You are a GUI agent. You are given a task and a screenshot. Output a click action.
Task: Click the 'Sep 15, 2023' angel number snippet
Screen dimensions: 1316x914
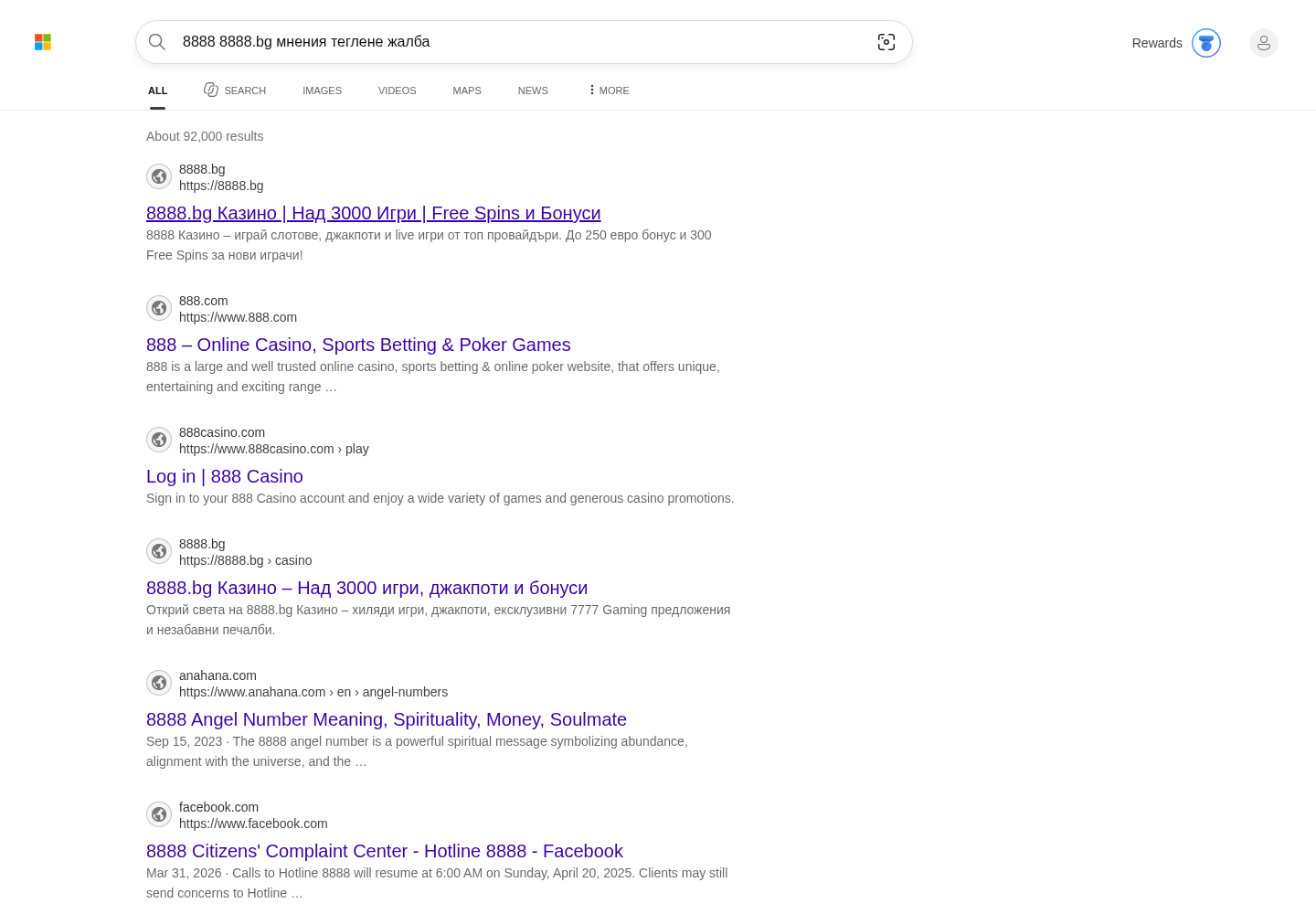[x=417, y=751]
